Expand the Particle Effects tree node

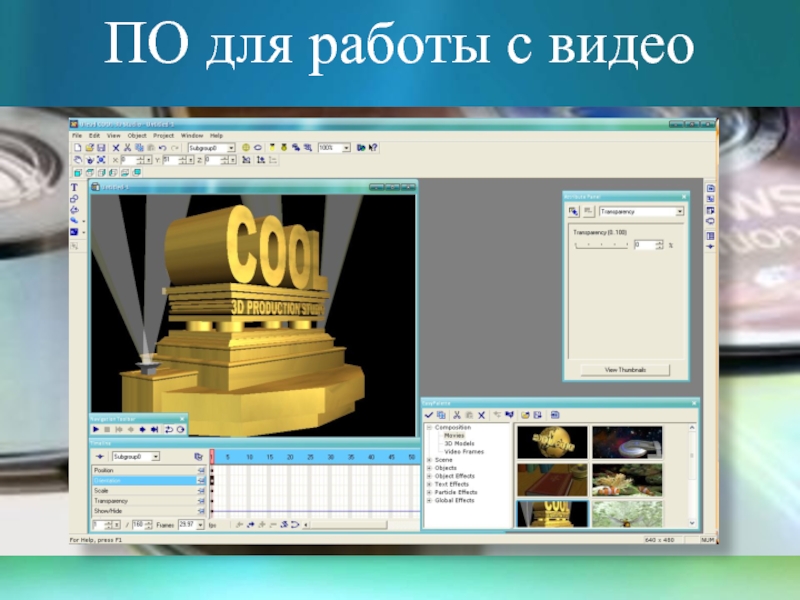[429, 492]
